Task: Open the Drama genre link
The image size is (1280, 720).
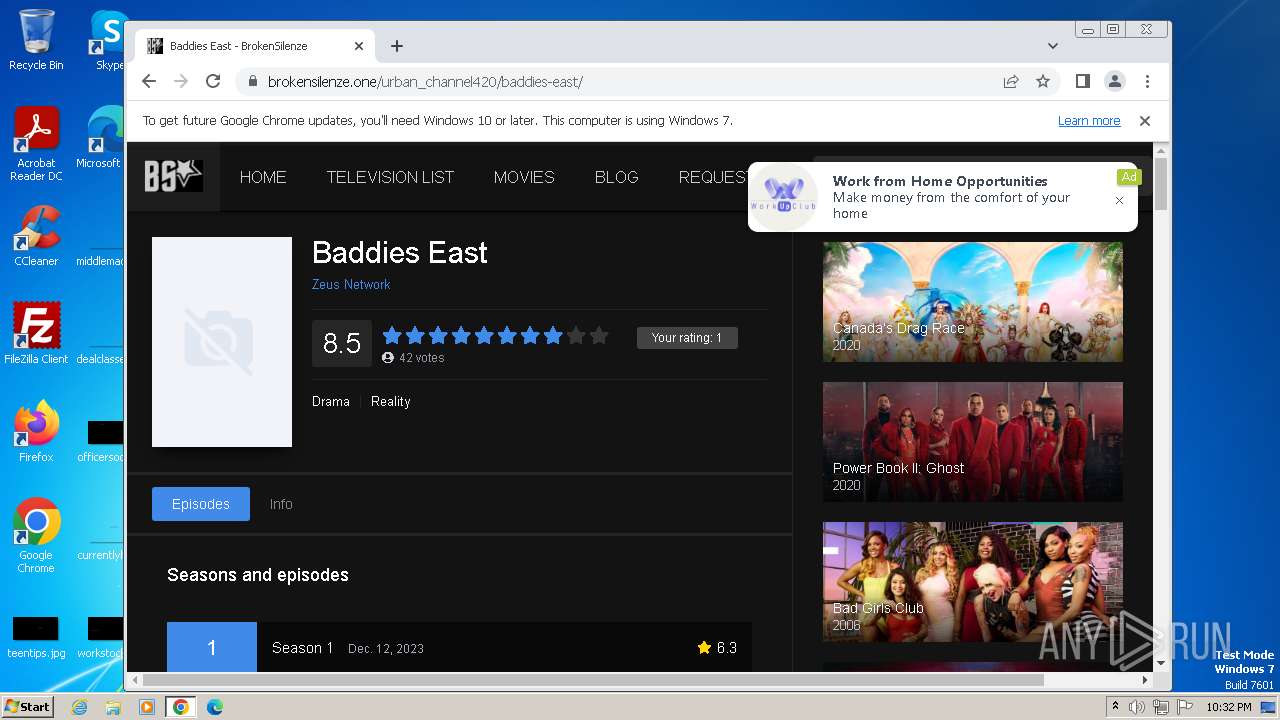Action: (x=331, y=401)
